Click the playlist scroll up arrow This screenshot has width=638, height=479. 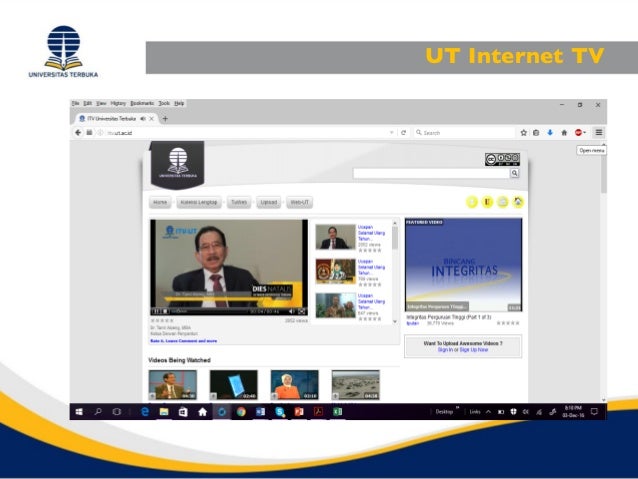pyautogui.click(x=395, y=223)
